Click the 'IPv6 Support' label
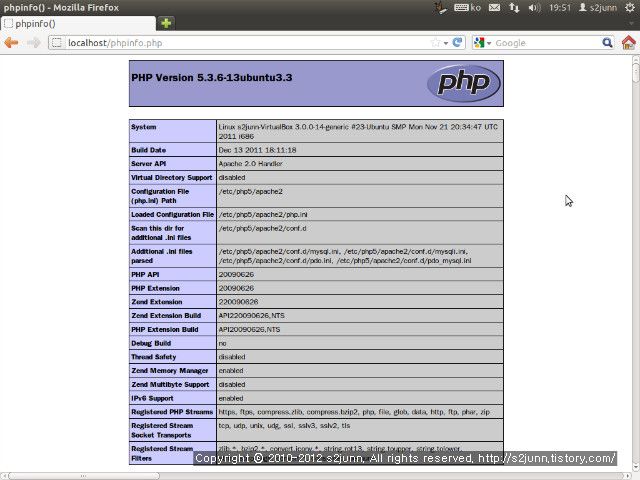This screenshot has width=640, height=480. click(x=152, y=398)
